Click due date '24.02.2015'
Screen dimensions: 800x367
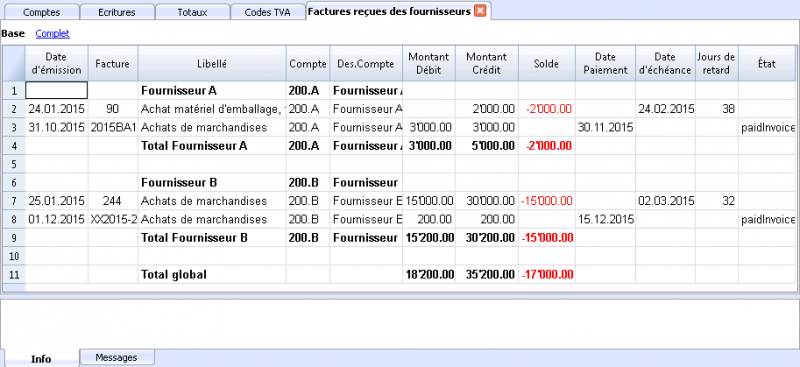coord(666,109)
